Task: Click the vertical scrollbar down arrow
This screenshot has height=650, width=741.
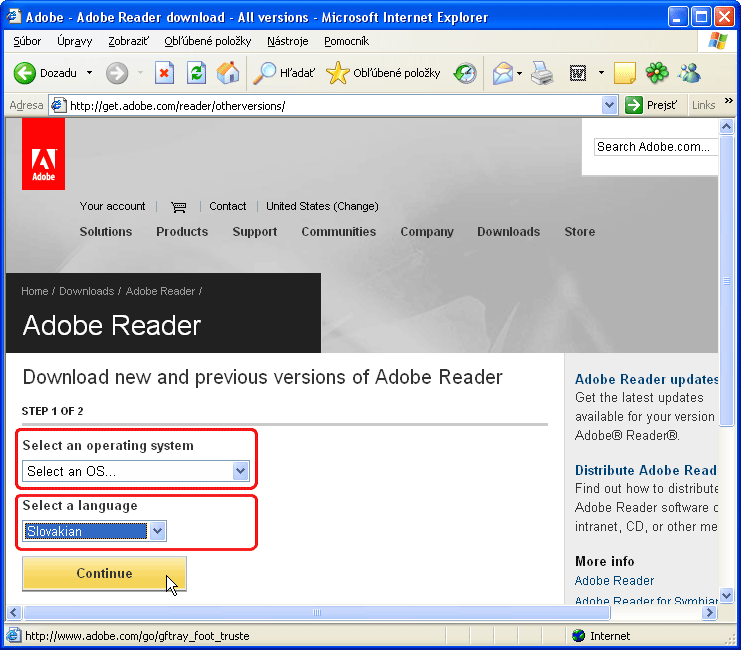Action: (726, 595)
